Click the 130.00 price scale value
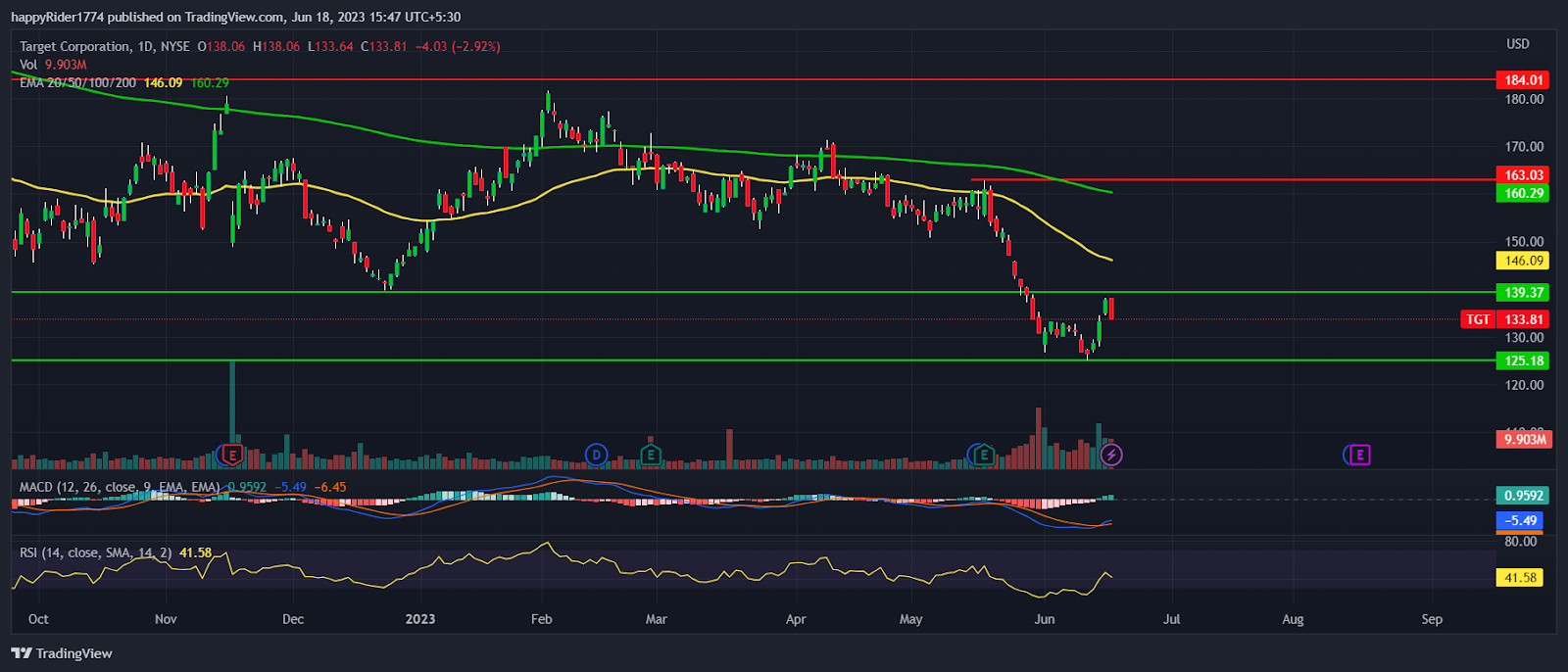The height and width of the screenshot is (672, 1568). coord(1524,338)
